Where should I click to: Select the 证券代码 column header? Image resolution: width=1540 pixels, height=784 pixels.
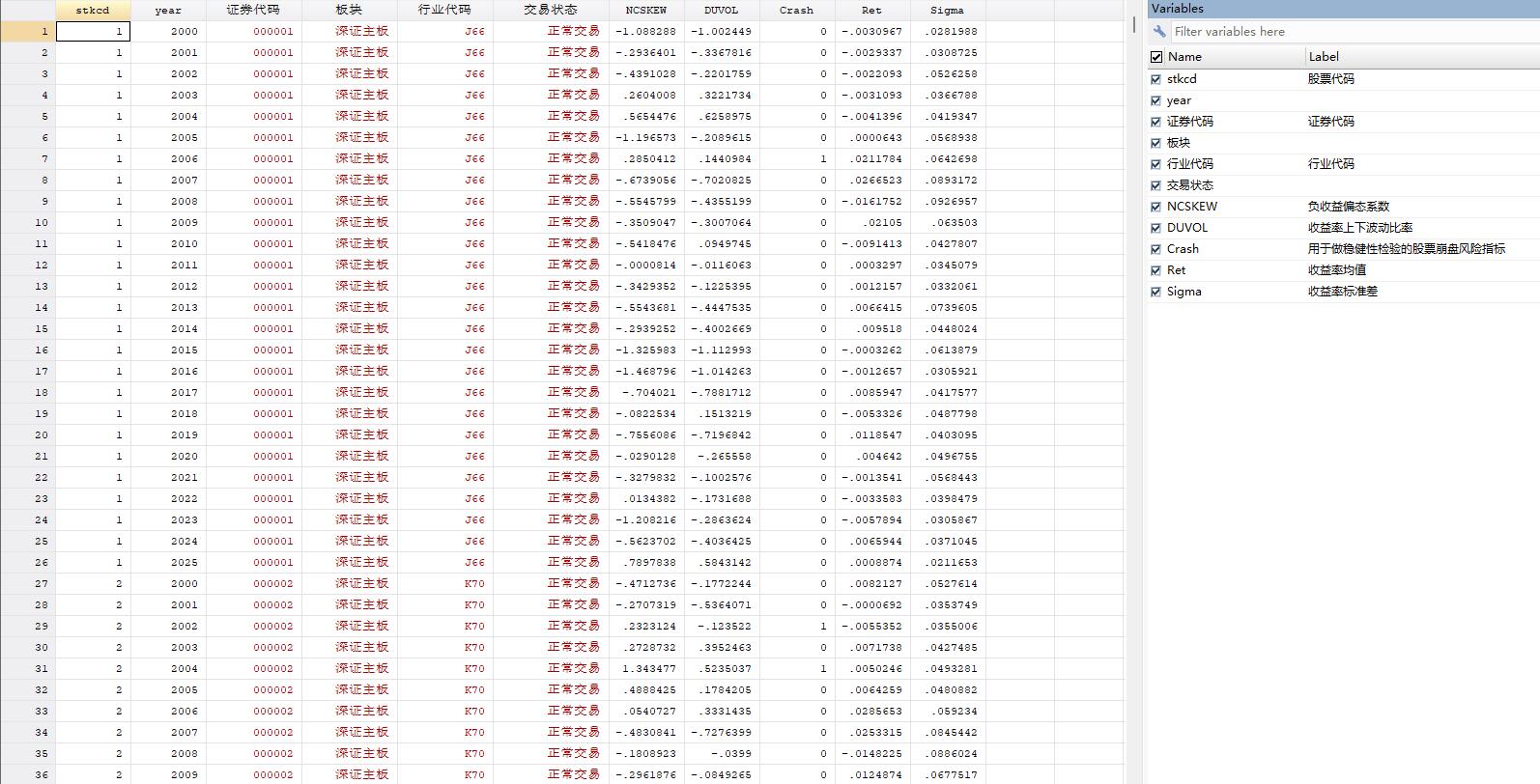point(254,10)
